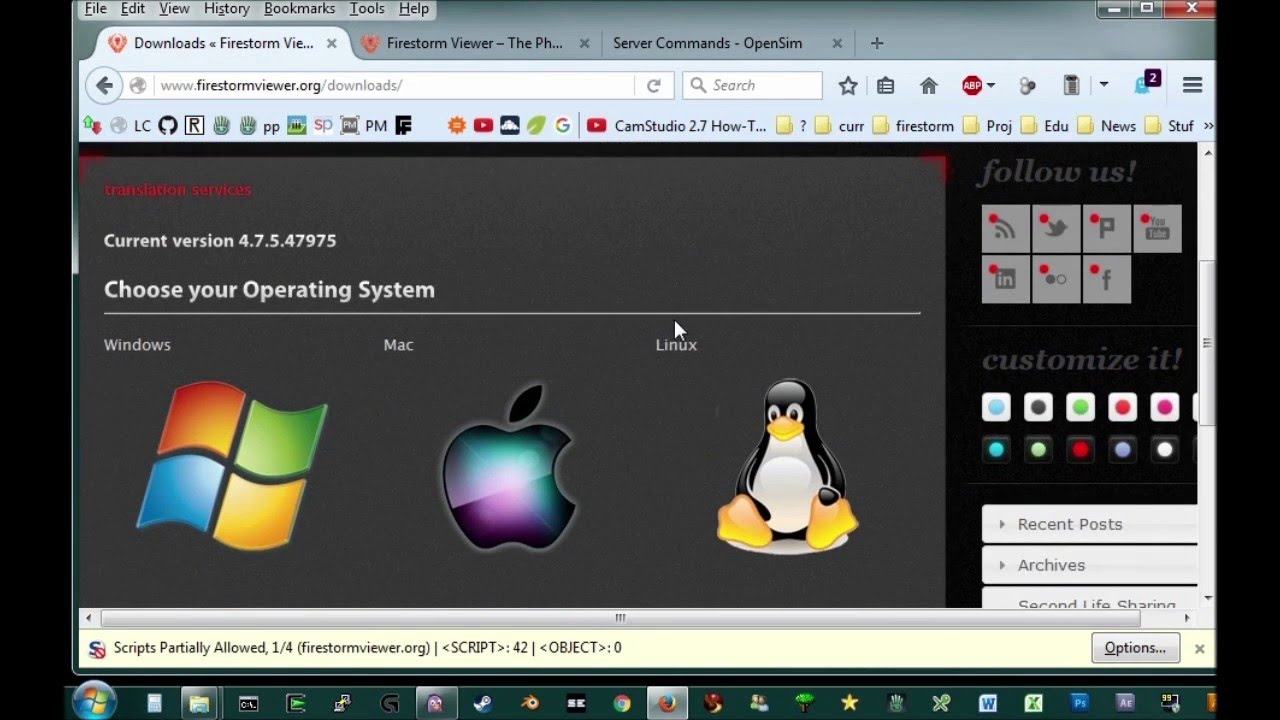
Task: Open the Edu bookmarks folder
Action: (x=1044, y=126)
